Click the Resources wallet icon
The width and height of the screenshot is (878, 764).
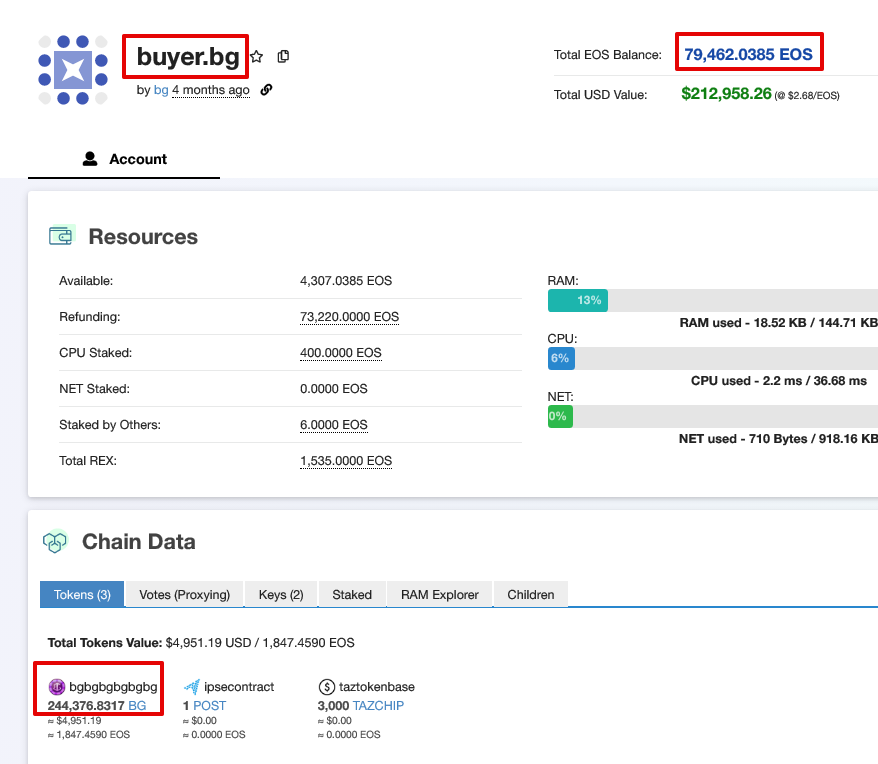[62, 236]
